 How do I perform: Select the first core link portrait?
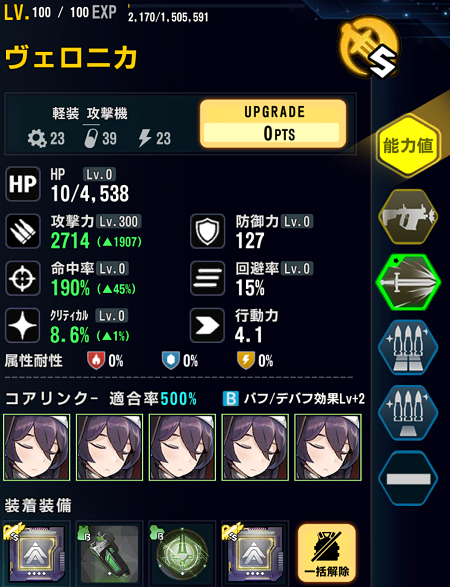tap(36, 447)
